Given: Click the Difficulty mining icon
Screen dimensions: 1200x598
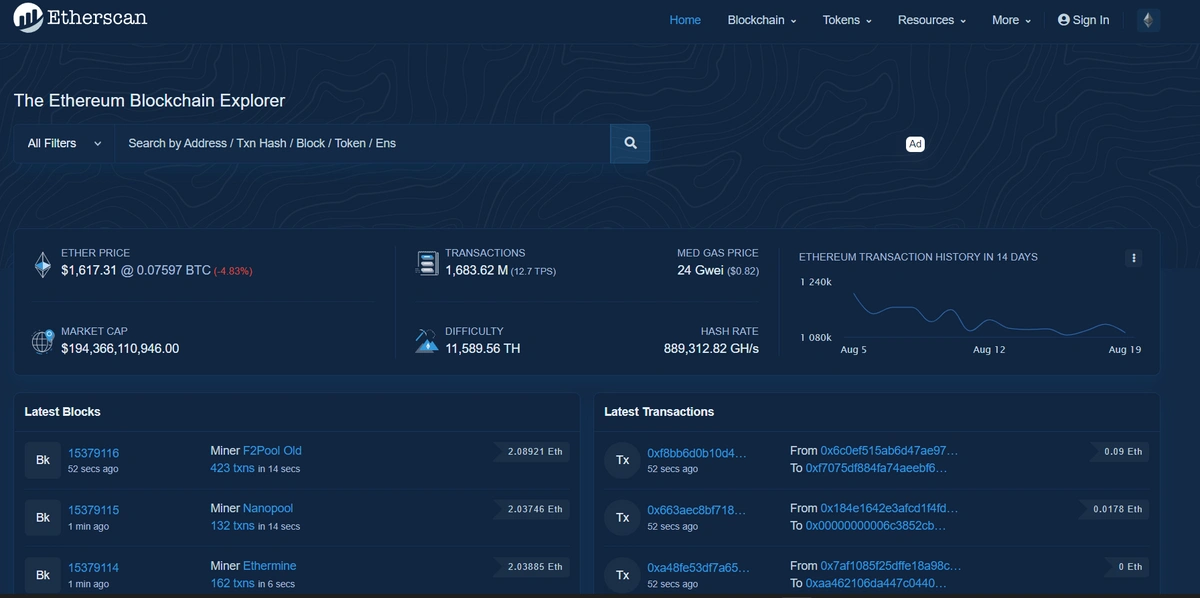Looking at the screenshot, I should click(x=427, y=341).
